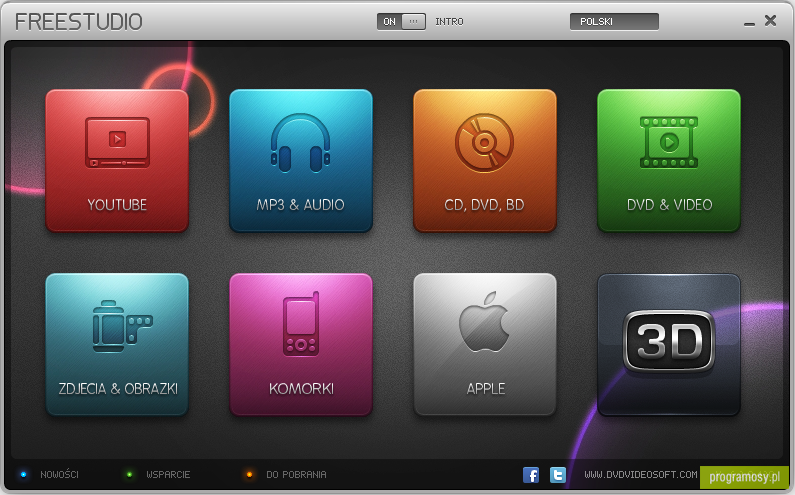
Task: Open the red YouTube tile
Action: click(x=117, y=161)
